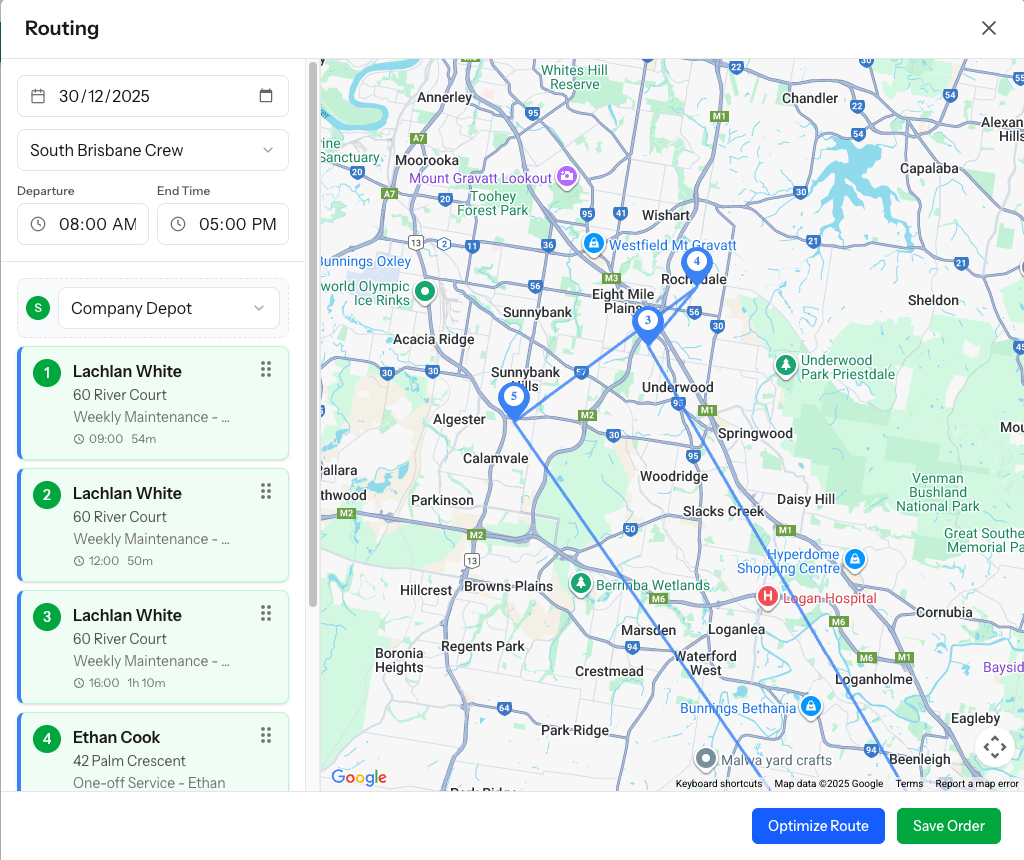
Task: Expand the Company Depot start location dropdown
Action: [x=168, y=308]
